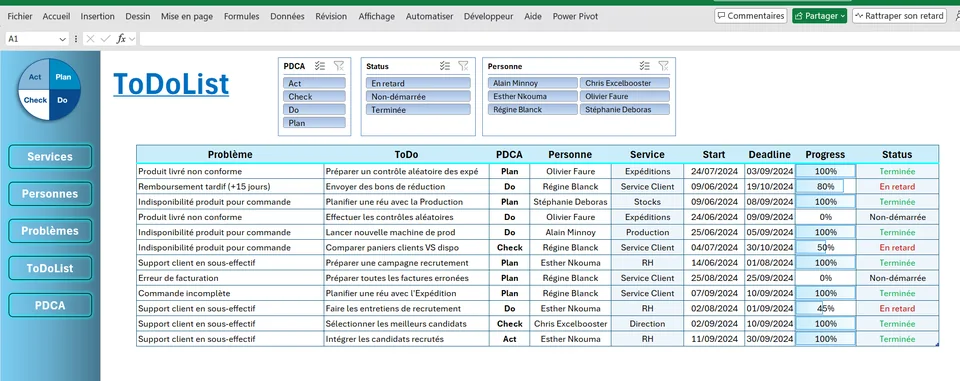Confirm formula entry with the checkmark icon
This screenshot has width=960, height=381.
(106, 39)
